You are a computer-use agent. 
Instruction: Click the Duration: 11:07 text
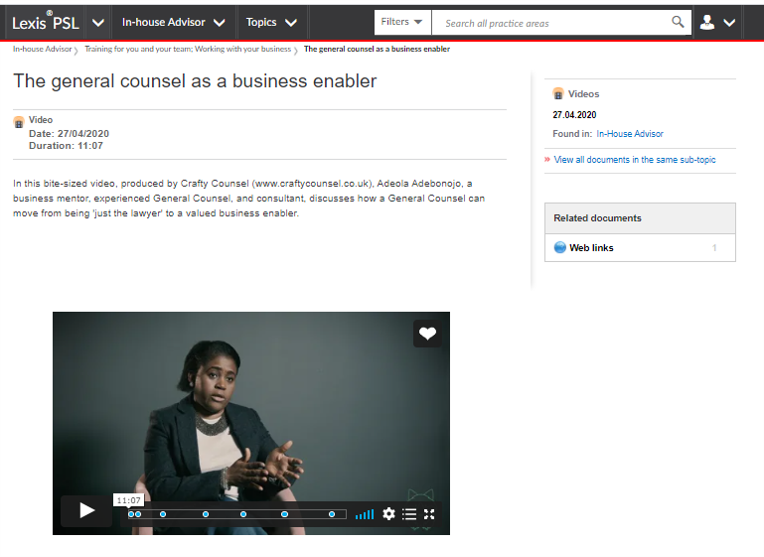[x=66, y=146]
